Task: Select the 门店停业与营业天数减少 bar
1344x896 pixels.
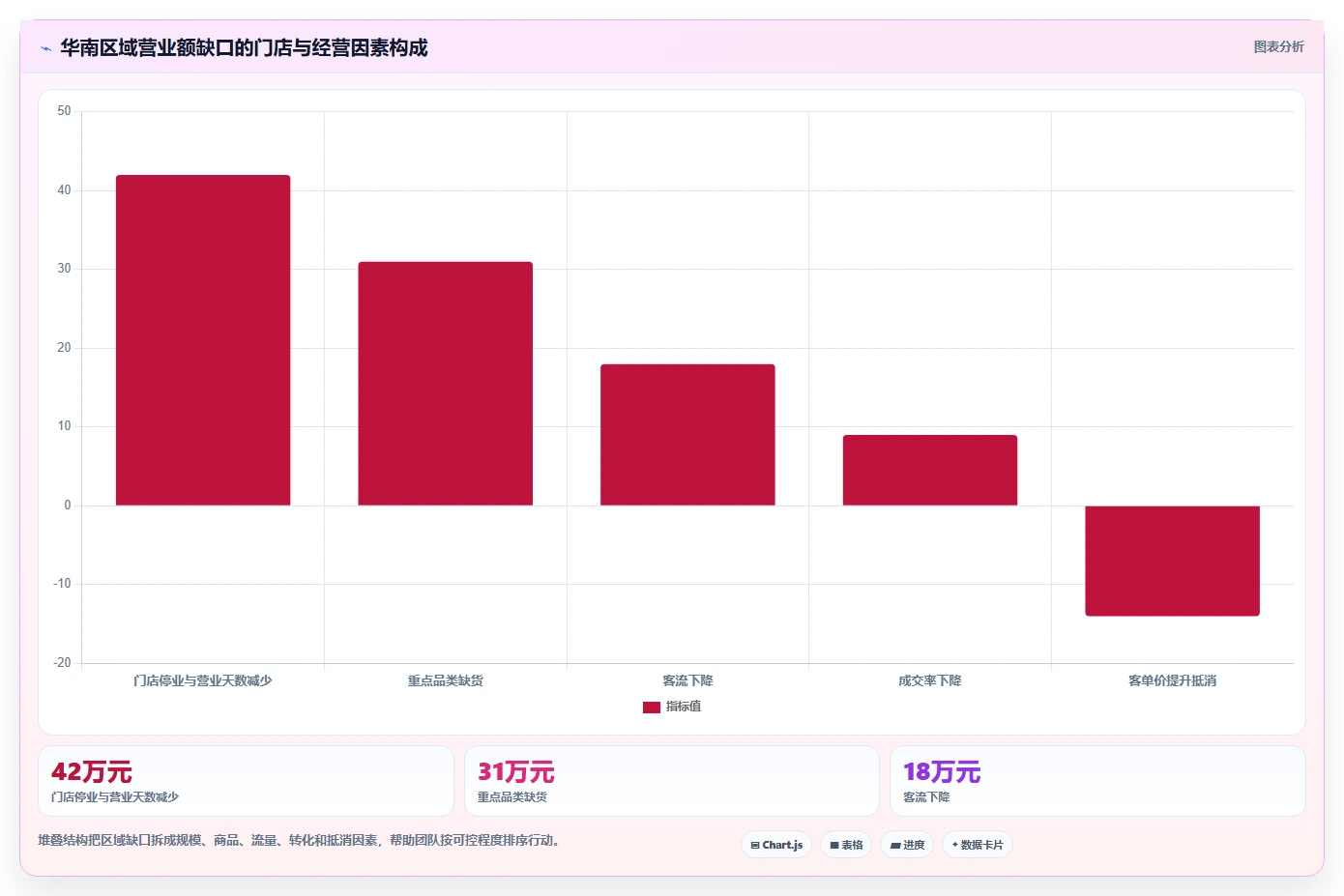Action: click(x=203, y=340)
